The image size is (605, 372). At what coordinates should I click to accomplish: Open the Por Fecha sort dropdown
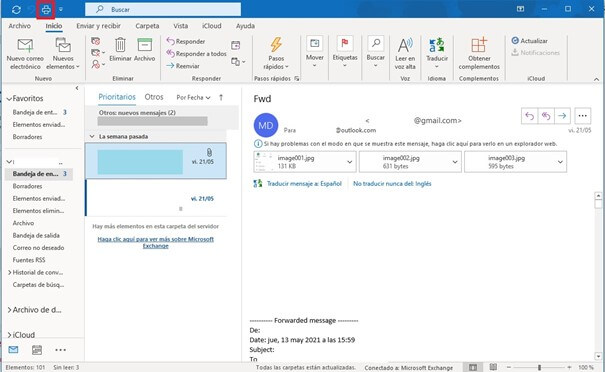[x=193, y=98]
